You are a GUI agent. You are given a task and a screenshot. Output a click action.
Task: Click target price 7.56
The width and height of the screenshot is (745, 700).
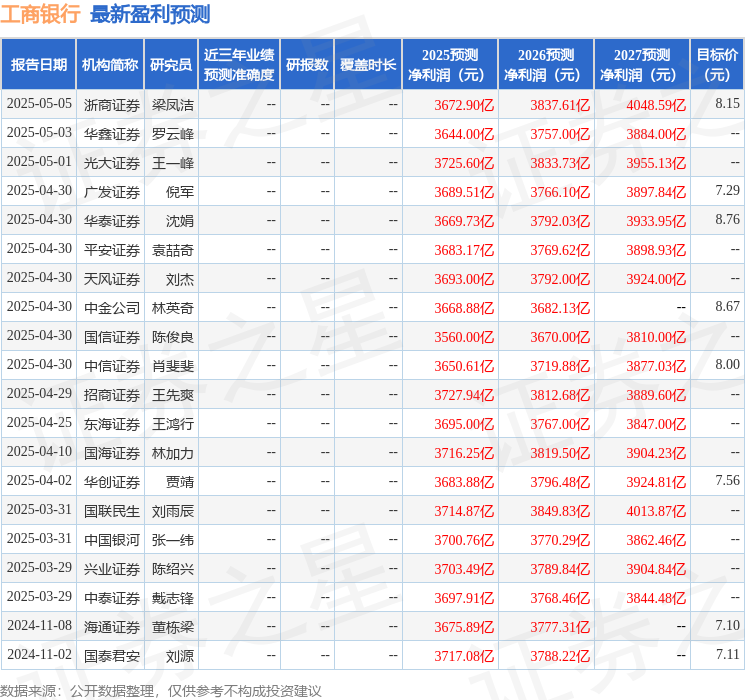click(x=727, y=480)
